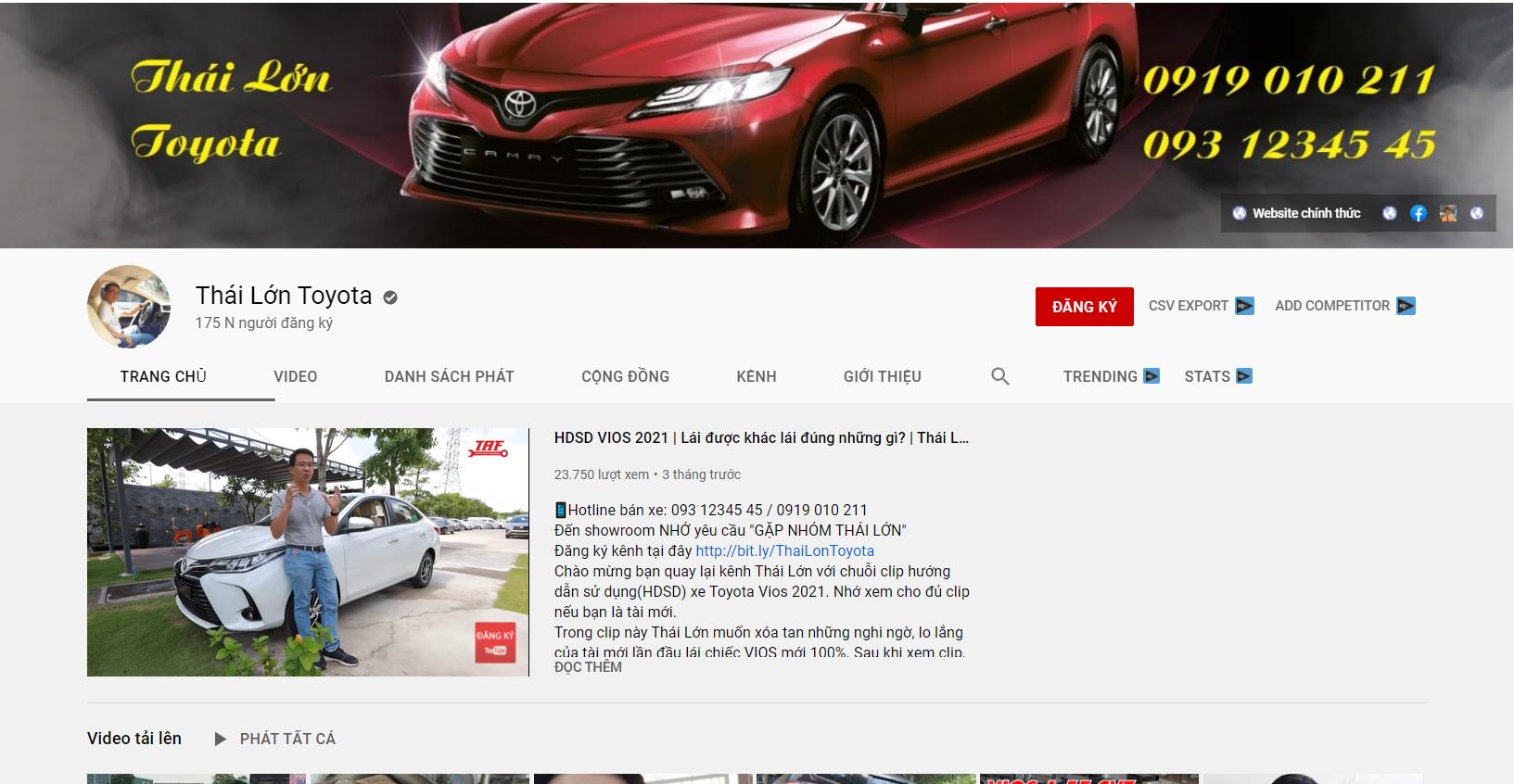Click the vidIQ icon beside CSV Export

click(1244, 306)
